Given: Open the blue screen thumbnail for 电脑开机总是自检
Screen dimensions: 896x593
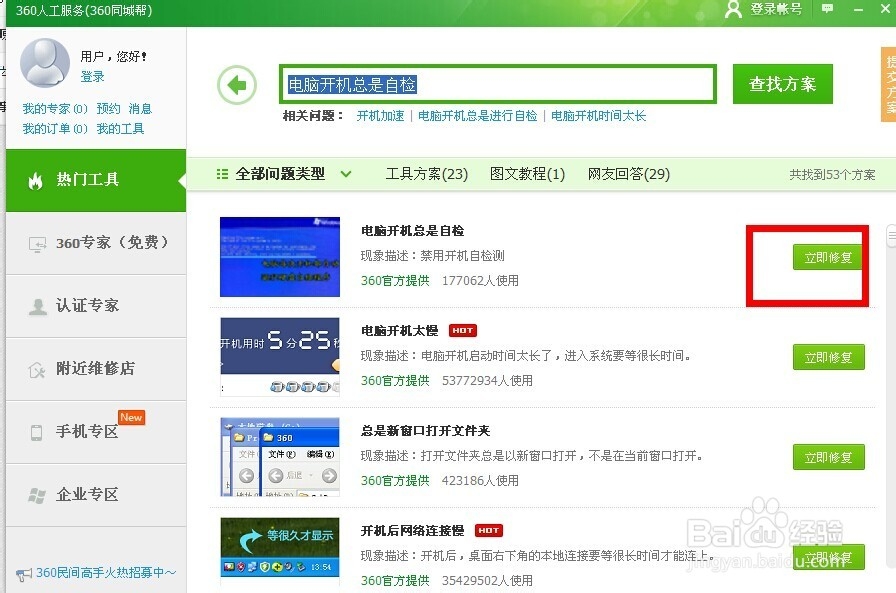Looking at the screenshot, I should [x=280, y=257].
